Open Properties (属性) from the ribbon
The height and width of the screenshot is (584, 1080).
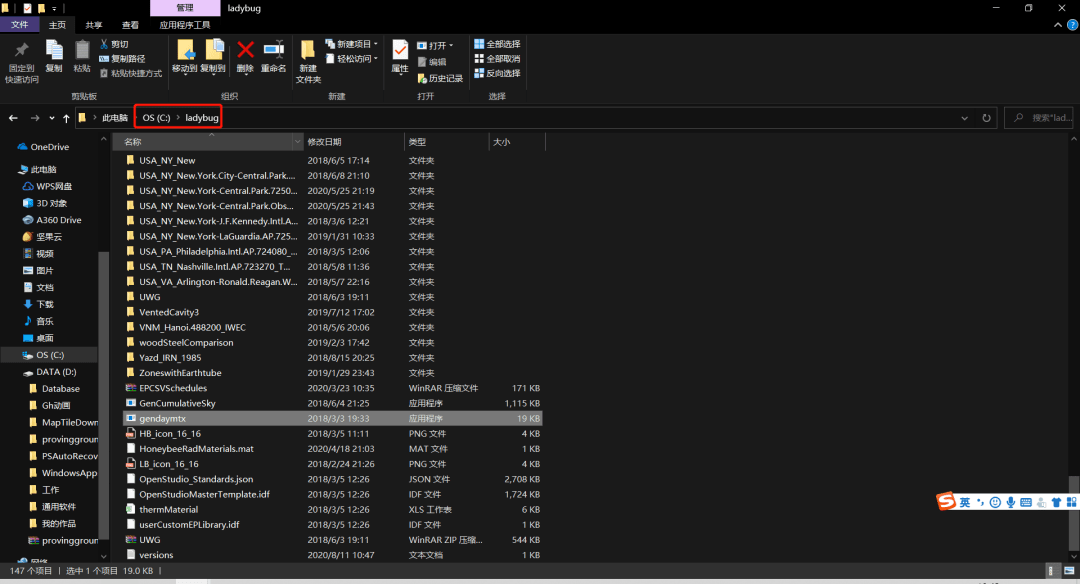pyautogui.click(x=400, y=50)
